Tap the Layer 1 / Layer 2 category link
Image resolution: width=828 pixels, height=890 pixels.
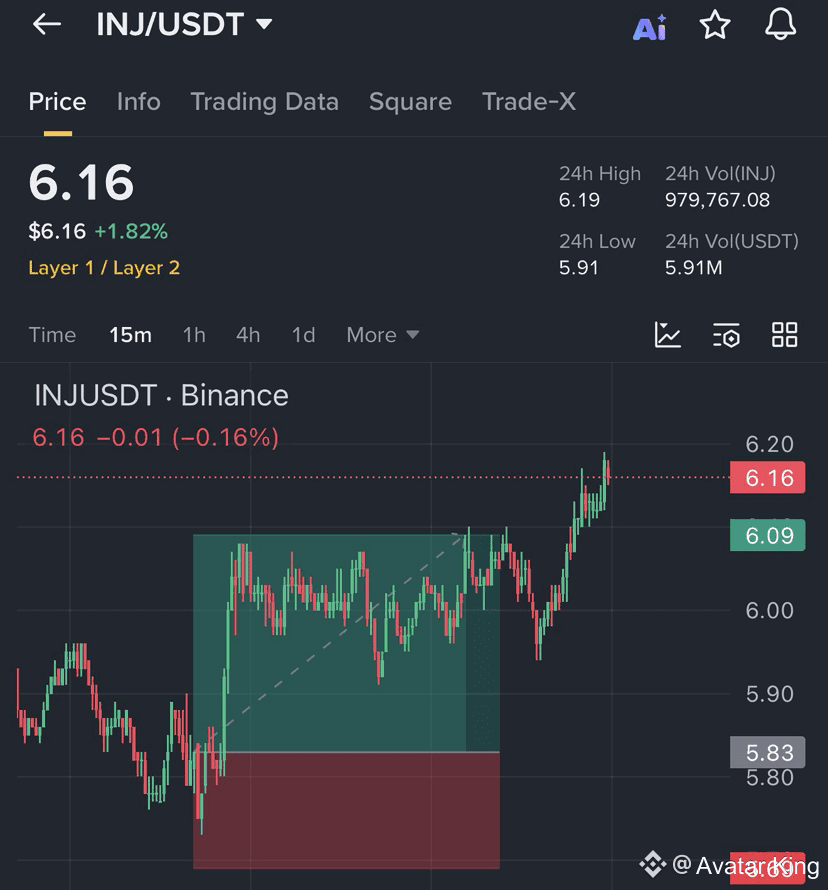[104, 268]
